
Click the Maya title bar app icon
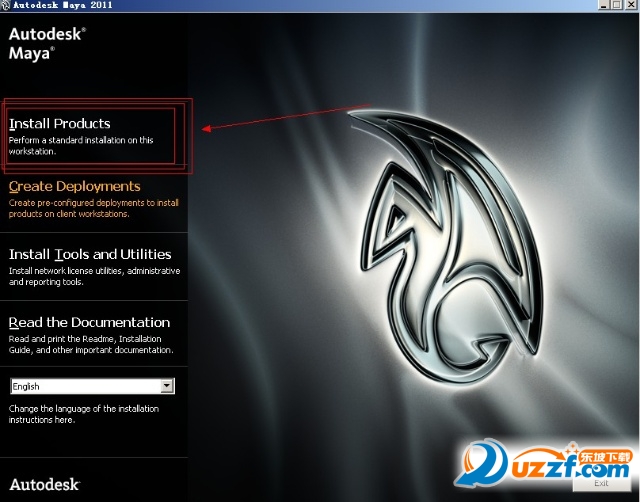5,5
